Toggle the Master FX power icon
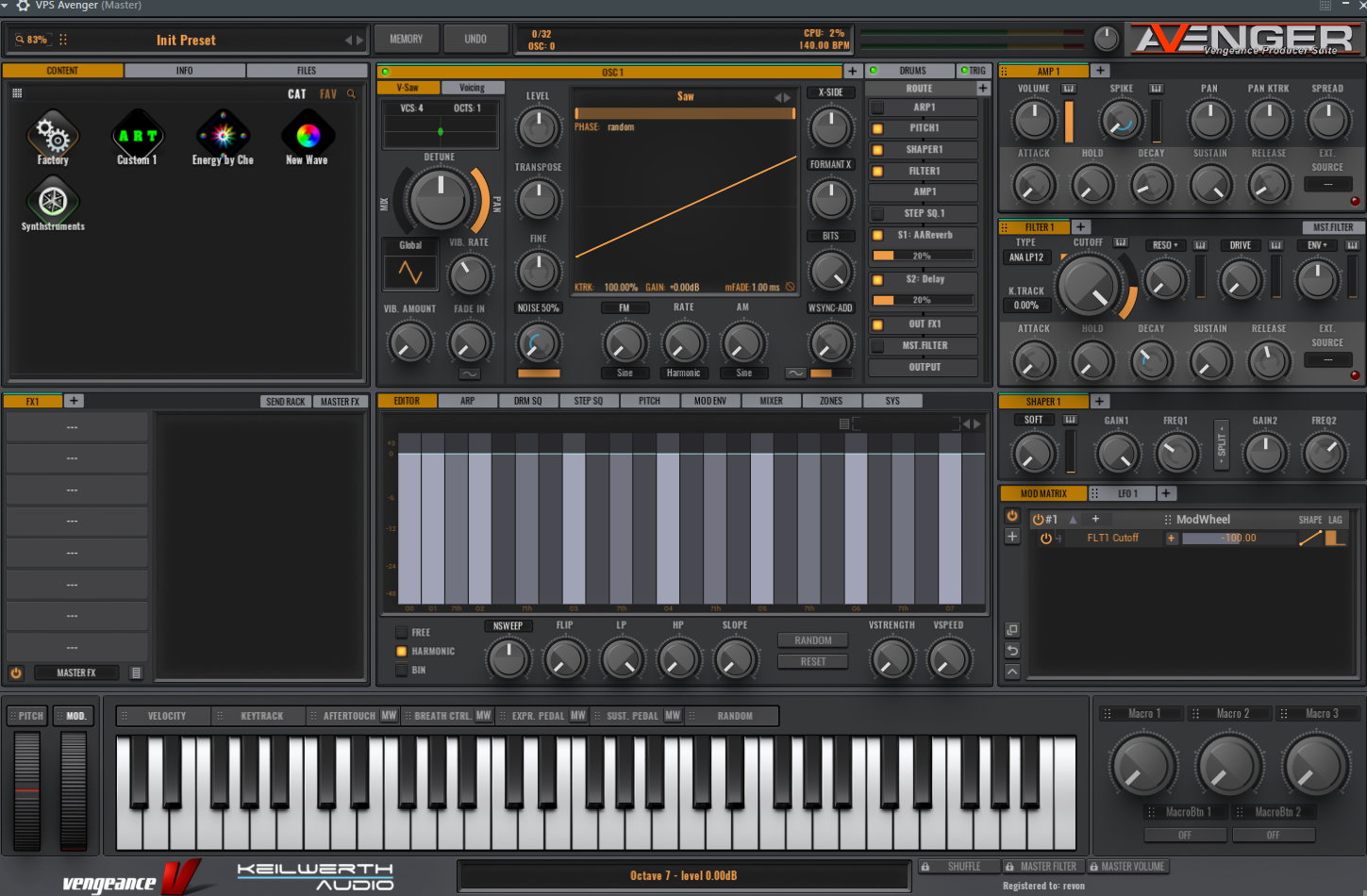 click(16, 672)
